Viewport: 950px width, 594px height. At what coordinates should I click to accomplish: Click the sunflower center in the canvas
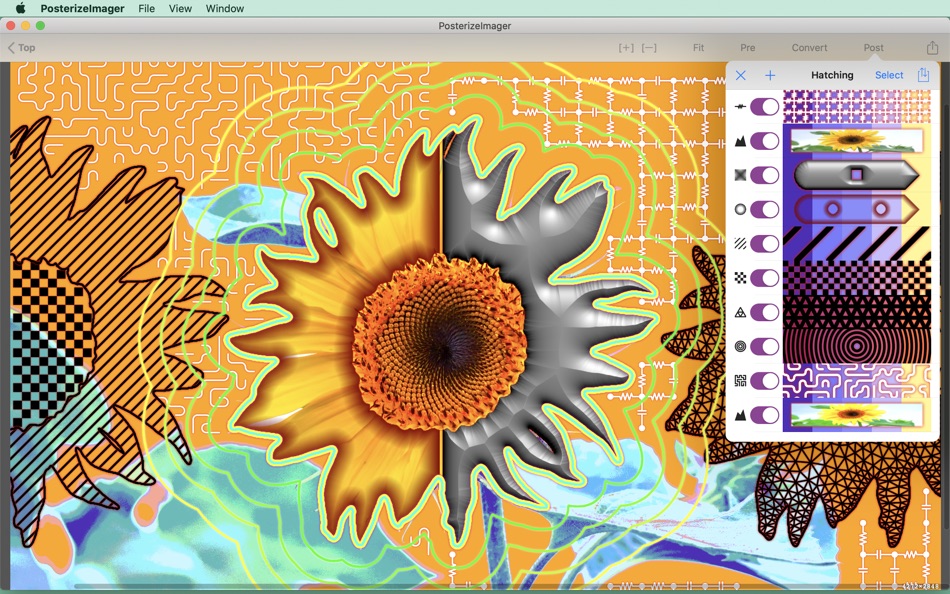[439, 343]
